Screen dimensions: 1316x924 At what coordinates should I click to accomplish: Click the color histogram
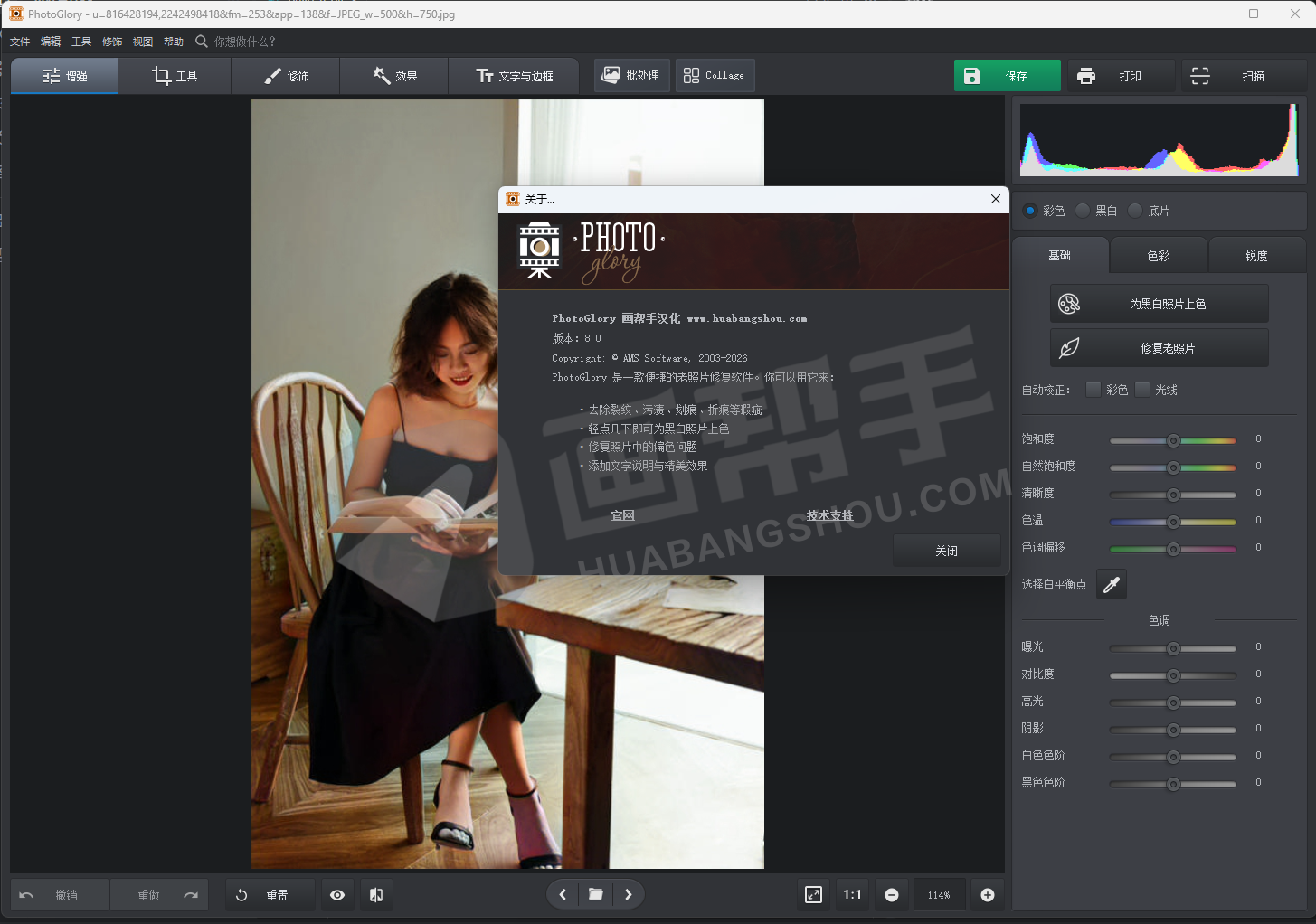click(x=1159, y=139)
